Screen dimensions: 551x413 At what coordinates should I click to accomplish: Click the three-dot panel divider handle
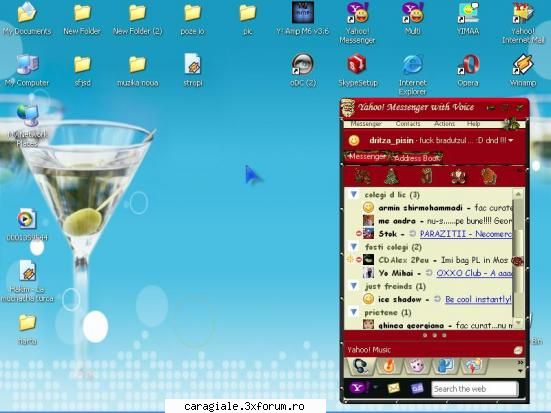434,335
